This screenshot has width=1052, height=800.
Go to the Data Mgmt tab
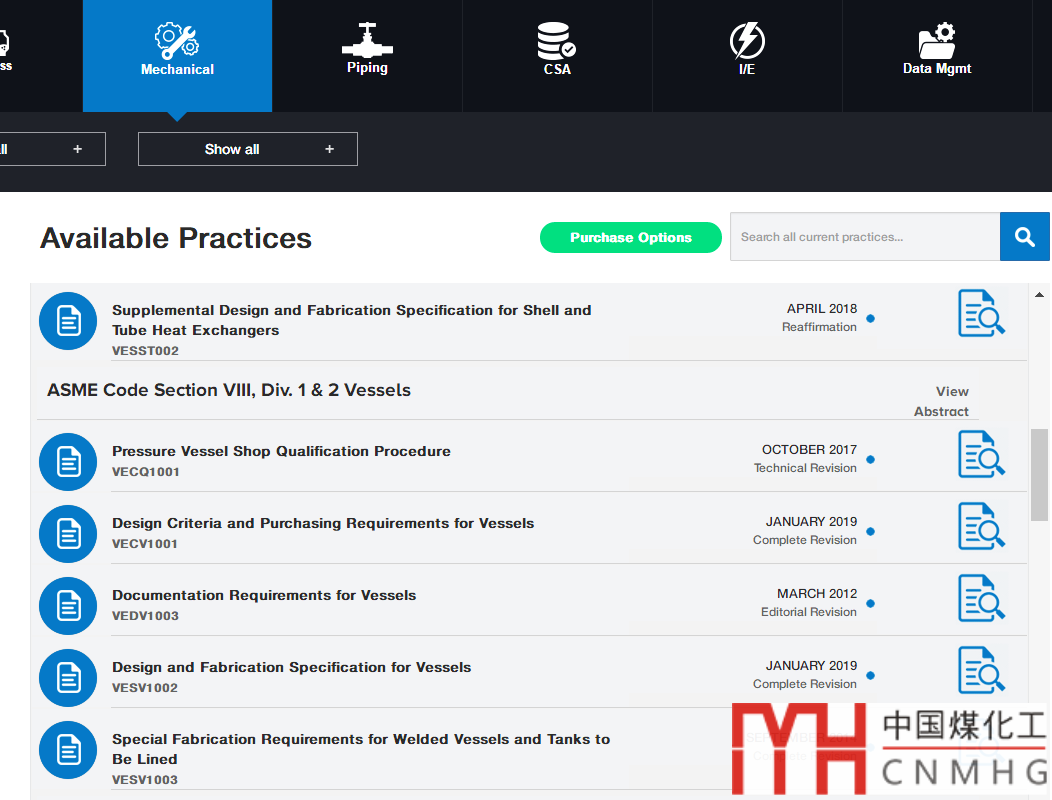click(x=937, y=56)
